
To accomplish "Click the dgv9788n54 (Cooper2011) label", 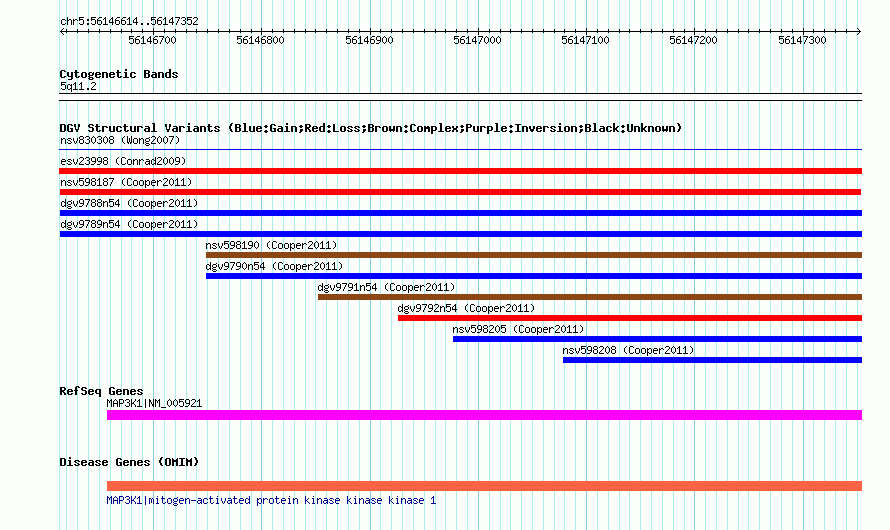I will (x=129, y=203).
